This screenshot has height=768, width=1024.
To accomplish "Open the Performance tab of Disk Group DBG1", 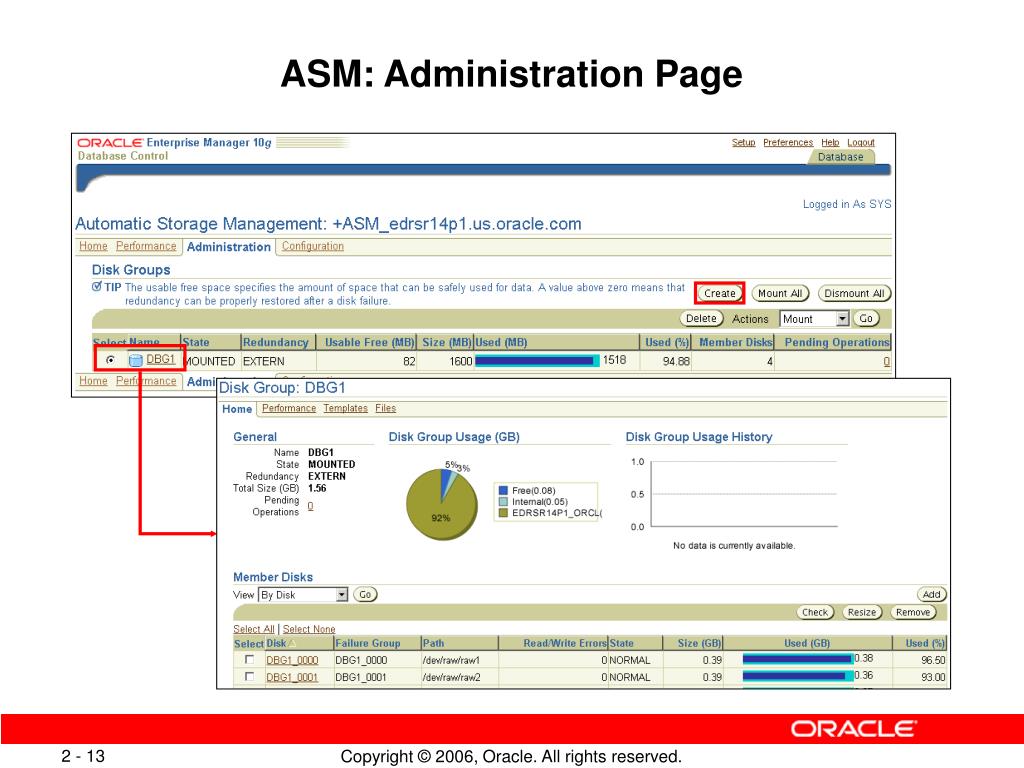I will 289,408.
